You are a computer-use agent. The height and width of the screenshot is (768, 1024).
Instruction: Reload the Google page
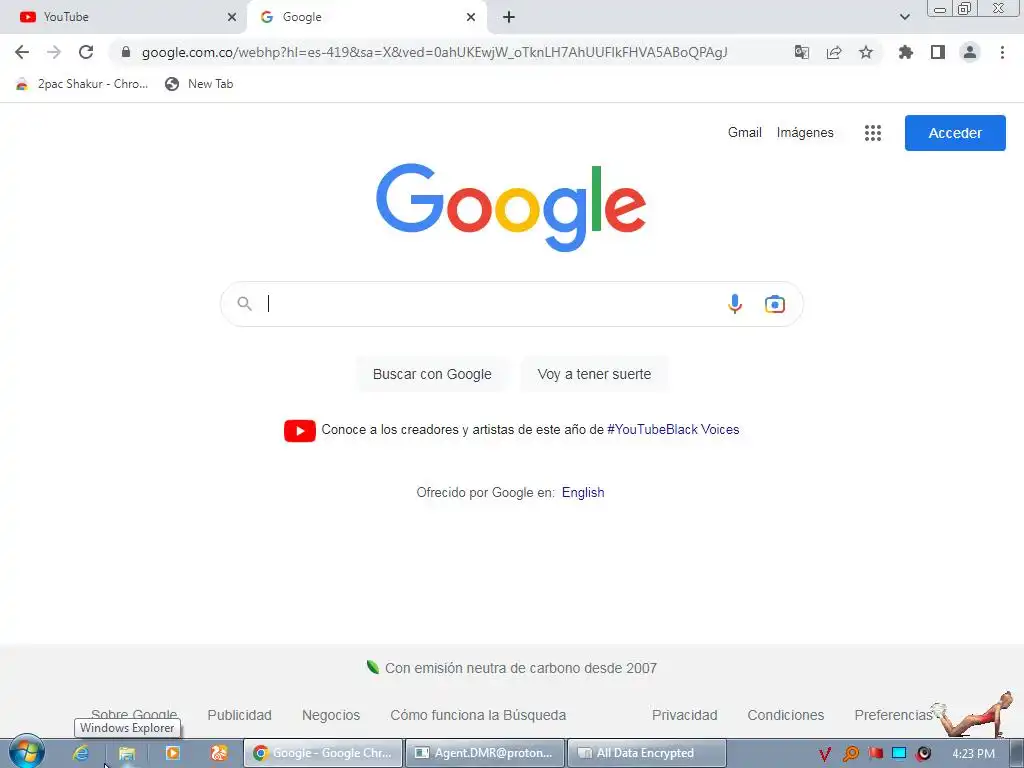click(86, 52)
